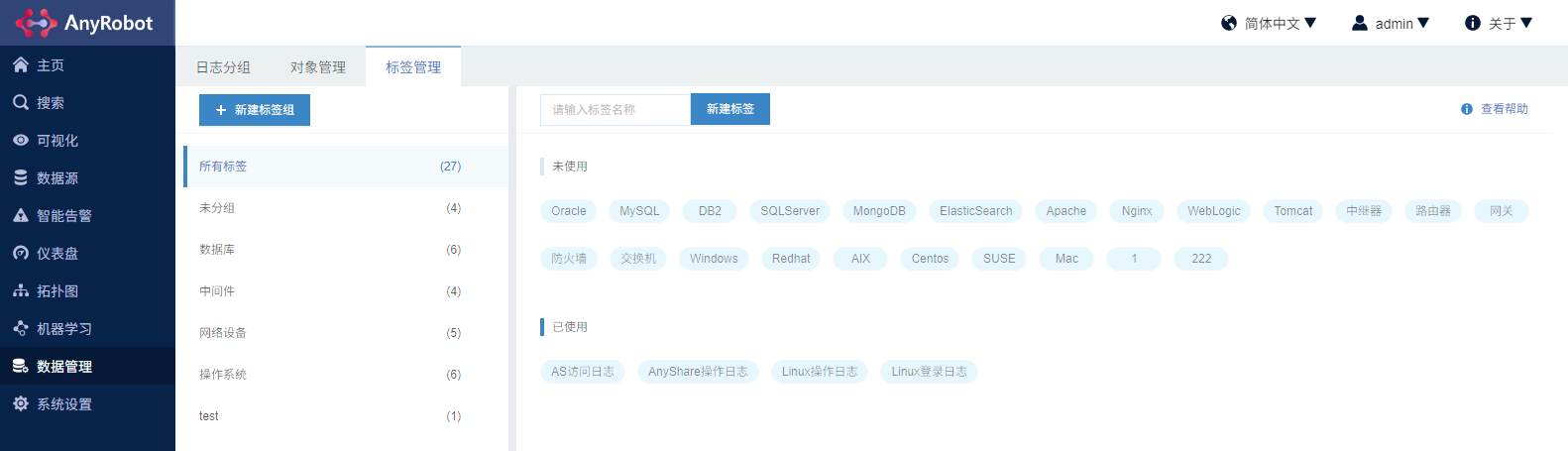Image resolution: width=1568 pixels, height=451 pixels.
Task: Open search via magnifier icon
Action: (x=21, y=103)
